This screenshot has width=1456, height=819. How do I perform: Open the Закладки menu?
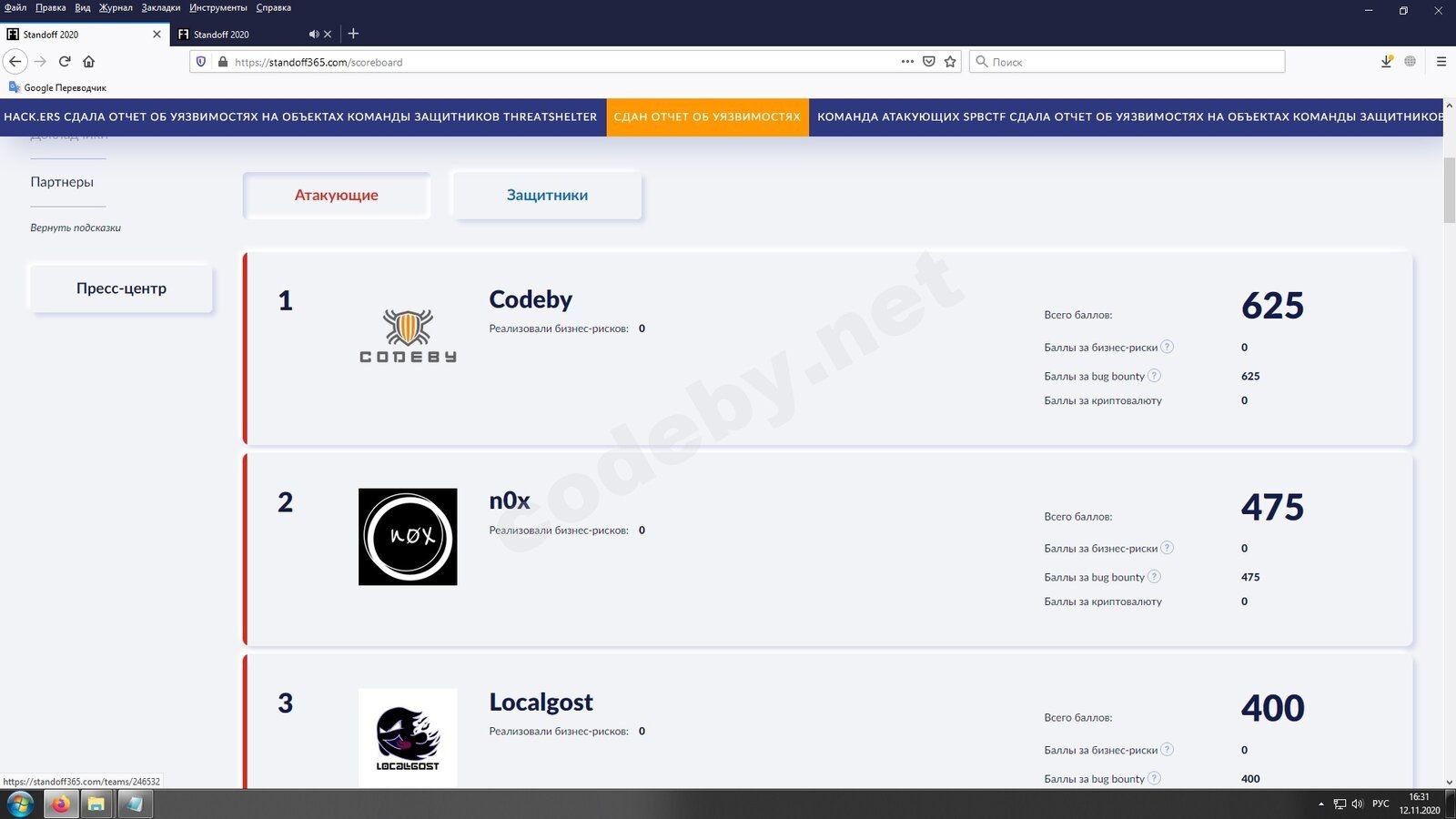pos(161,8)
